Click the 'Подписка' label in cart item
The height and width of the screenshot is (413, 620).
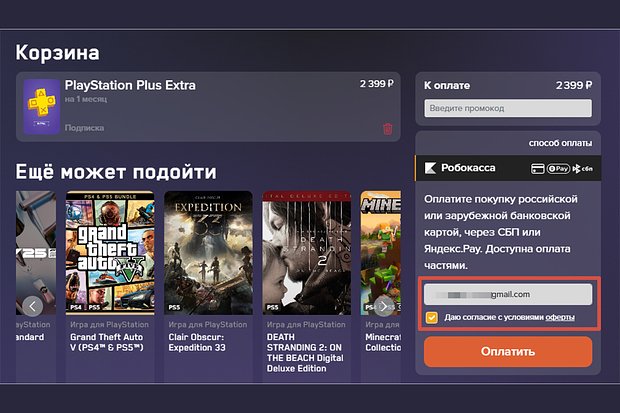pos(84,128)
